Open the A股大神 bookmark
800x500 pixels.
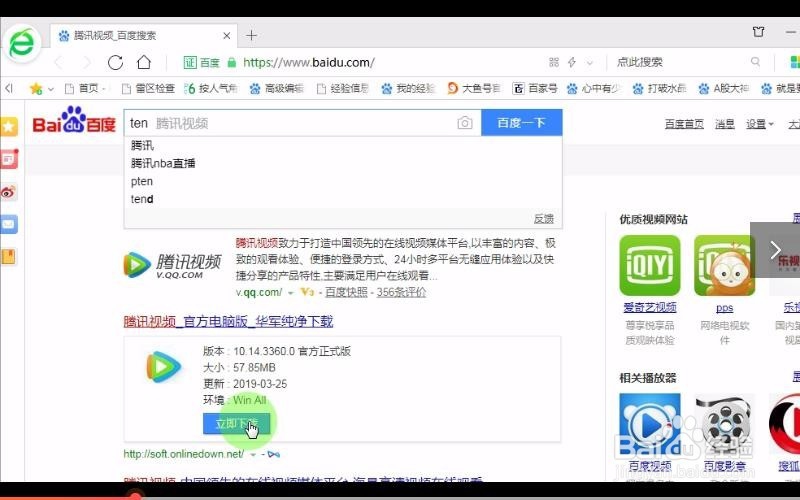click(724, 89)
